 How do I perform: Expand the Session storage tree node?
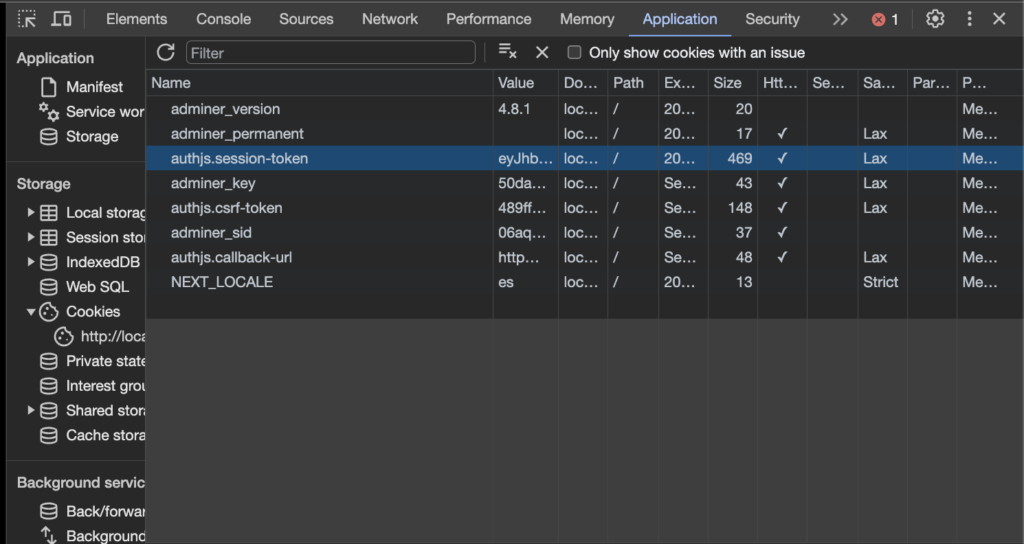click(31, 237)
